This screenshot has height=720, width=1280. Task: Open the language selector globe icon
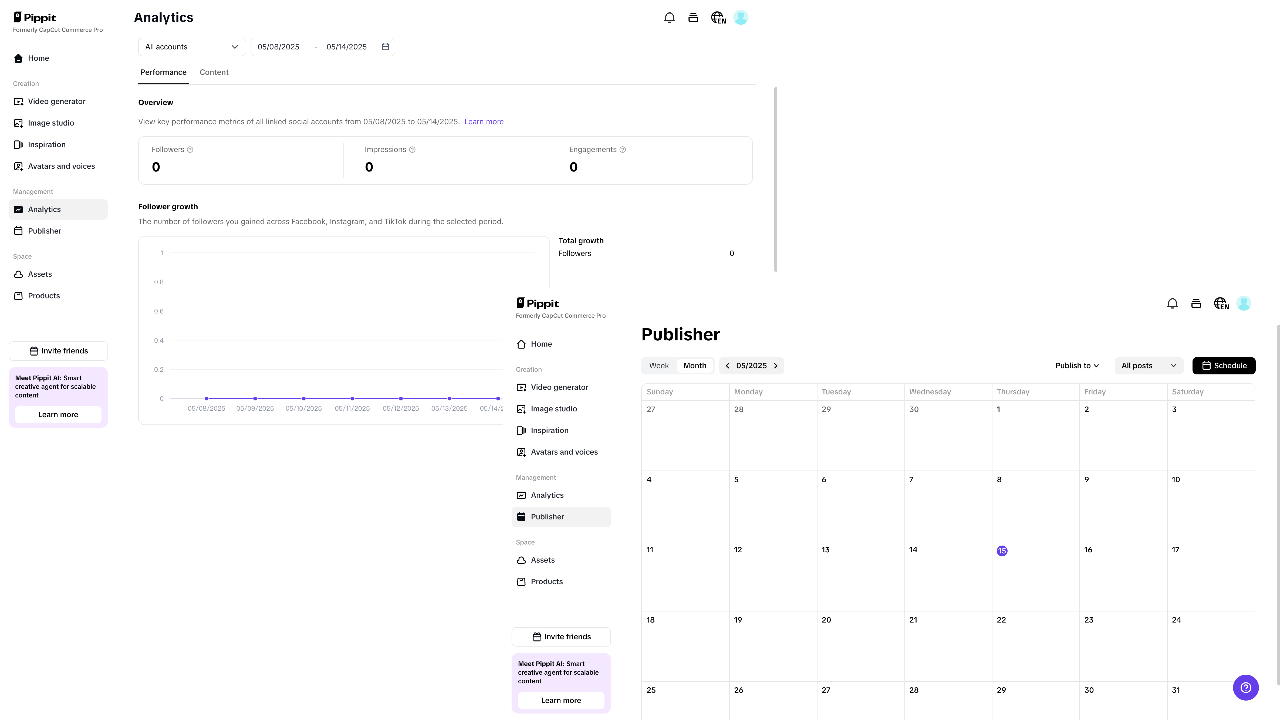(x=717, y=17)
